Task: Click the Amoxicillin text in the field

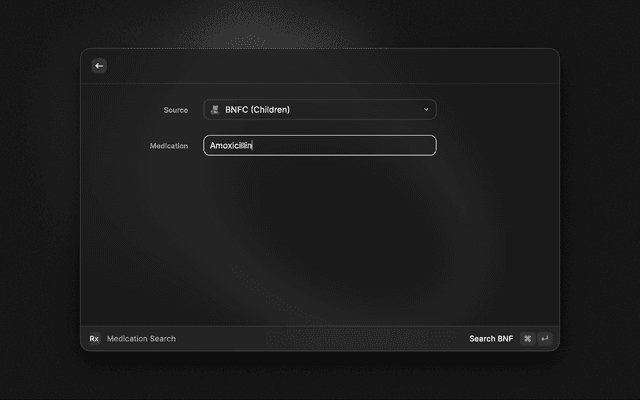Action: pyautogui.click(x=230, y=146)
